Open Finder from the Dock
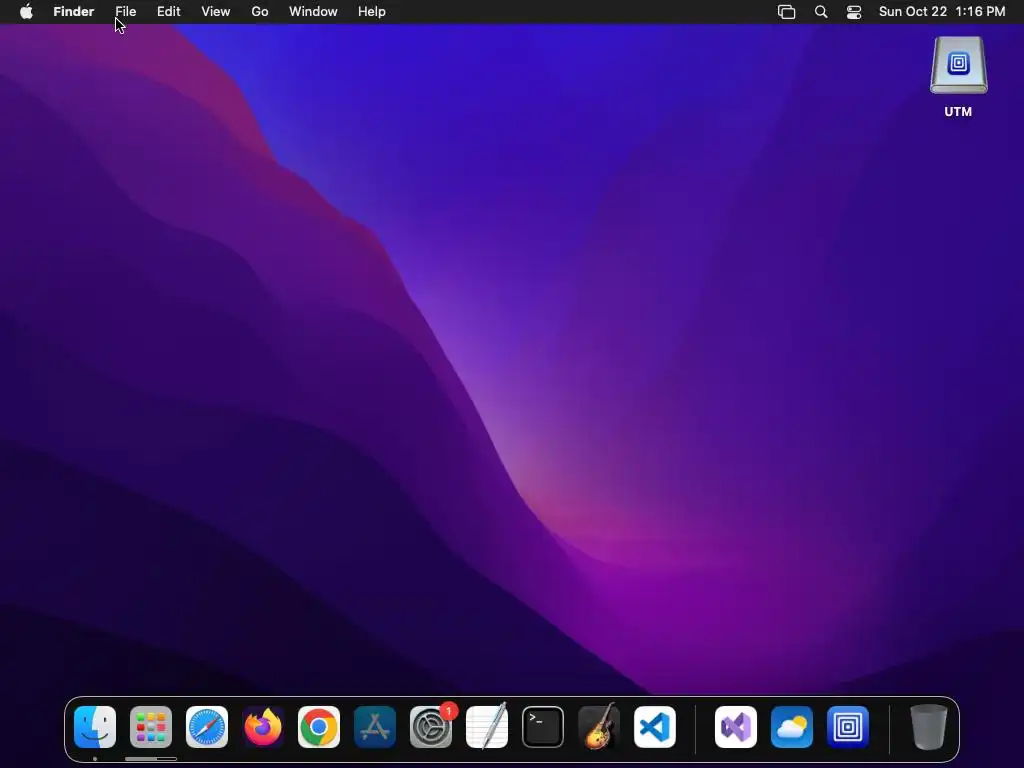Screen dimensions: 1024x768 [95, 727]
